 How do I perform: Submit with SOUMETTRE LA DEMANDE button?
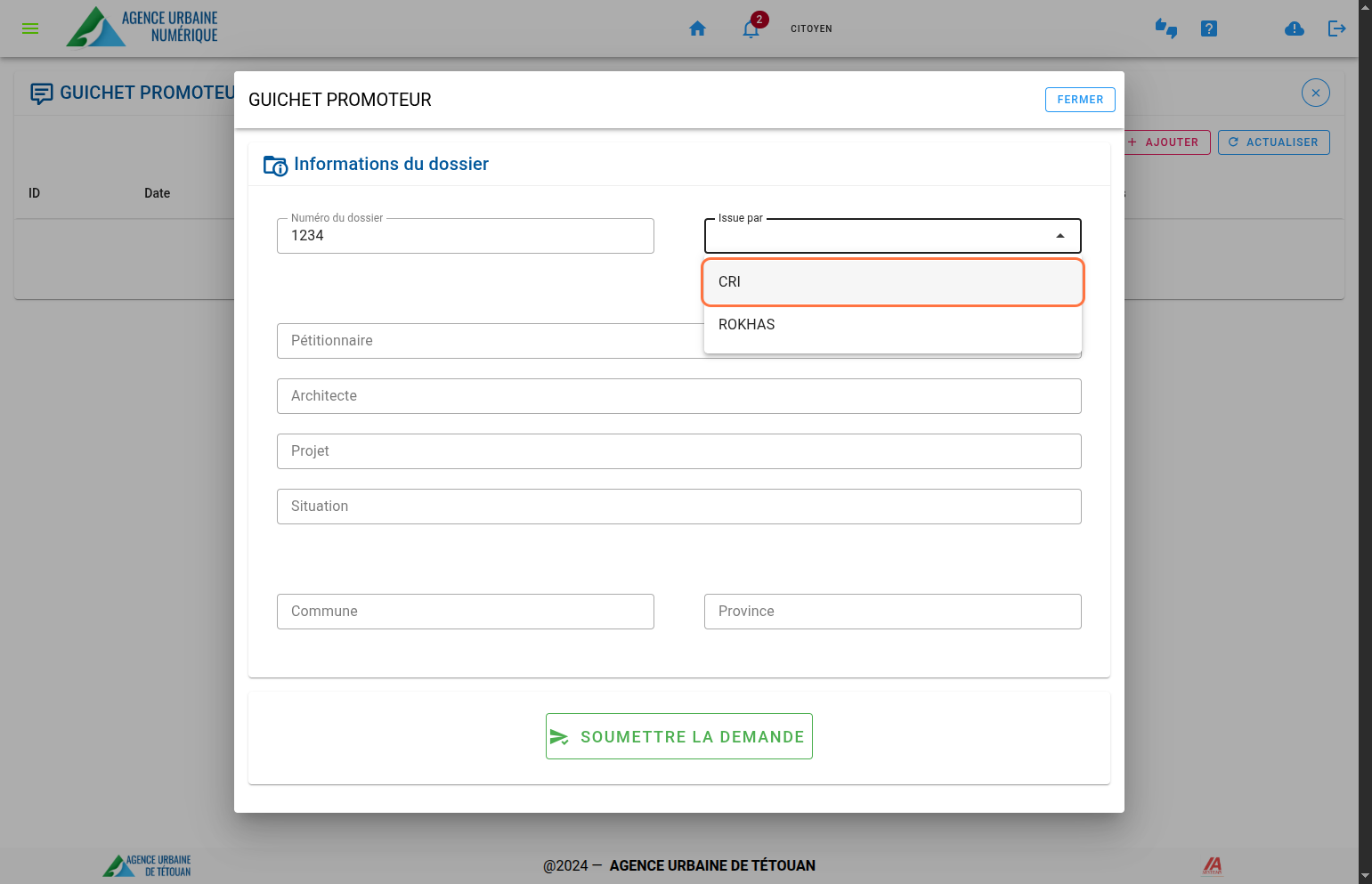[678, 736]
